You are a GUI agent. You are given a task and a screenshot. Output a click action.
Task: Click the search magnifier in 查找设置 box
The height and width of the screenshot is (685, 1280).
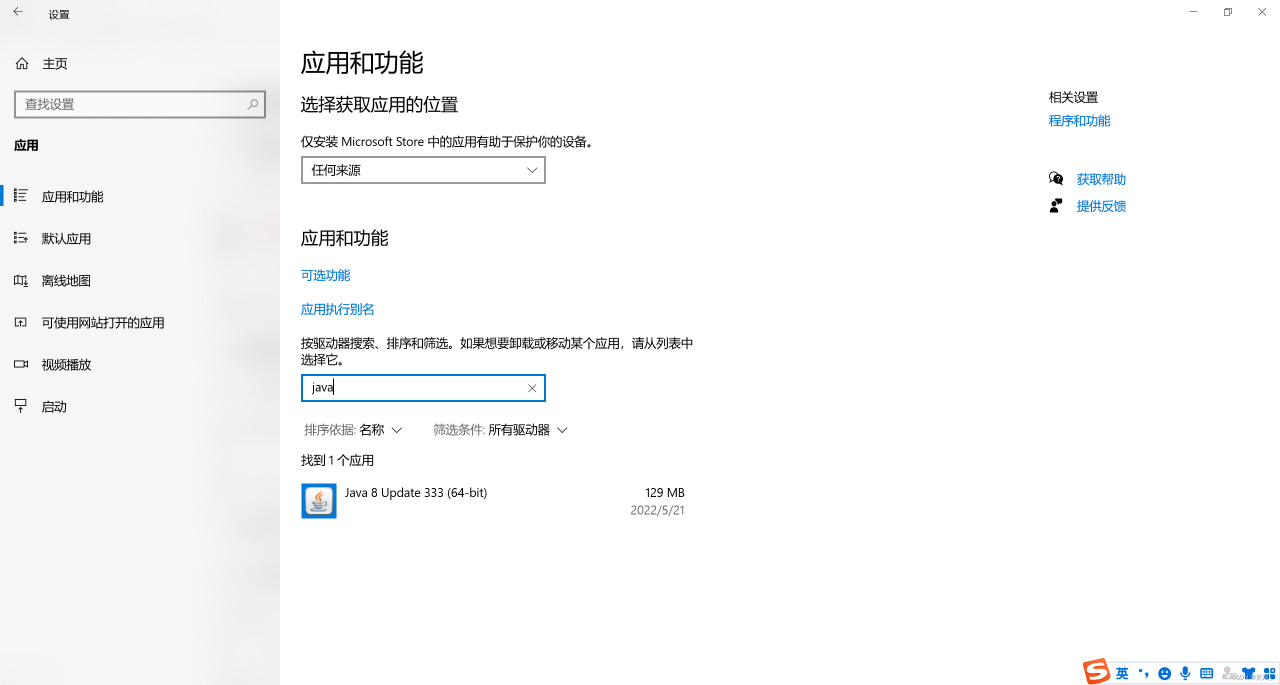pos(253,104)
